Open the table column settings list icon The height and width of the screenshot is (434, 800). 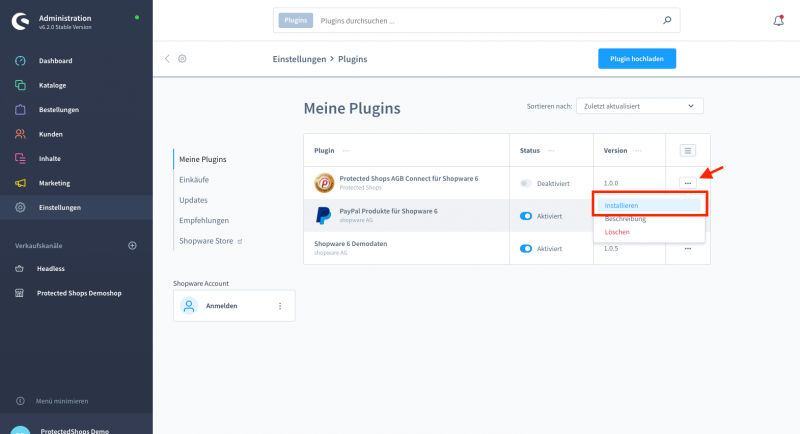tap(688, 150)
